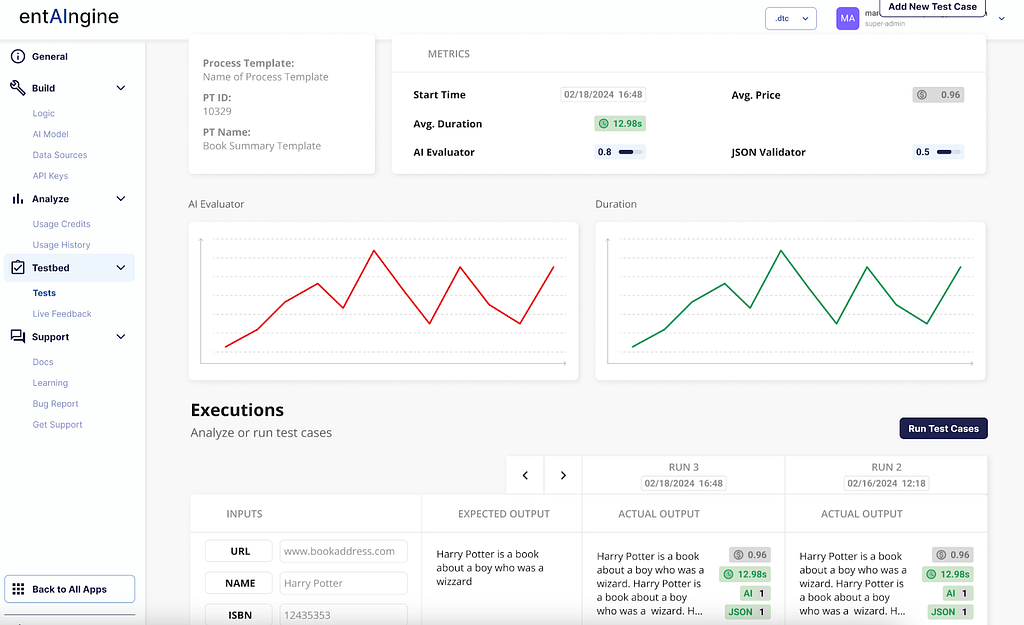Open the .dtc dropdown

pos(791,18)
